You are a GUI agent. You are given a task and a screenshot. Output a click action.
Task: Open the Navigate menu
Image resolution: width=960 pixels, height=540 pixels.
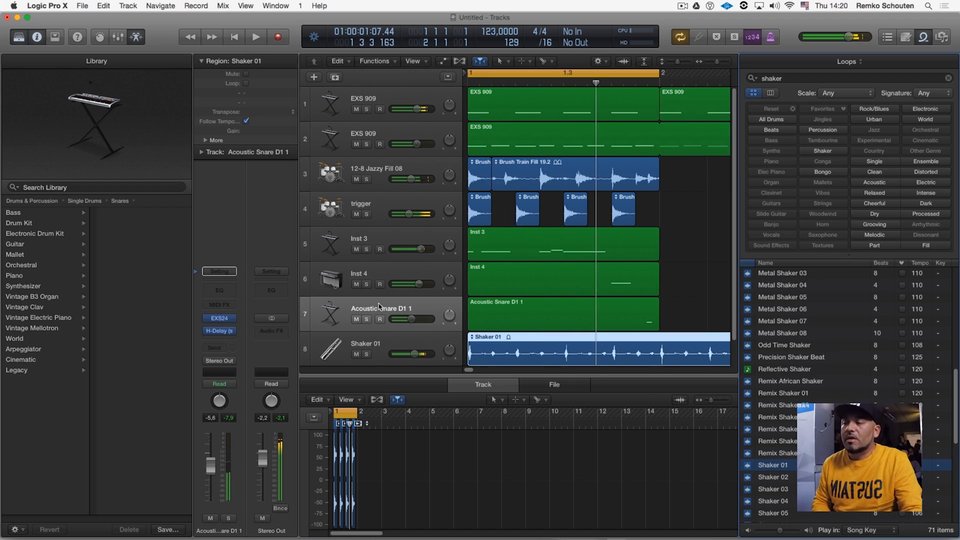click(160, 6)
